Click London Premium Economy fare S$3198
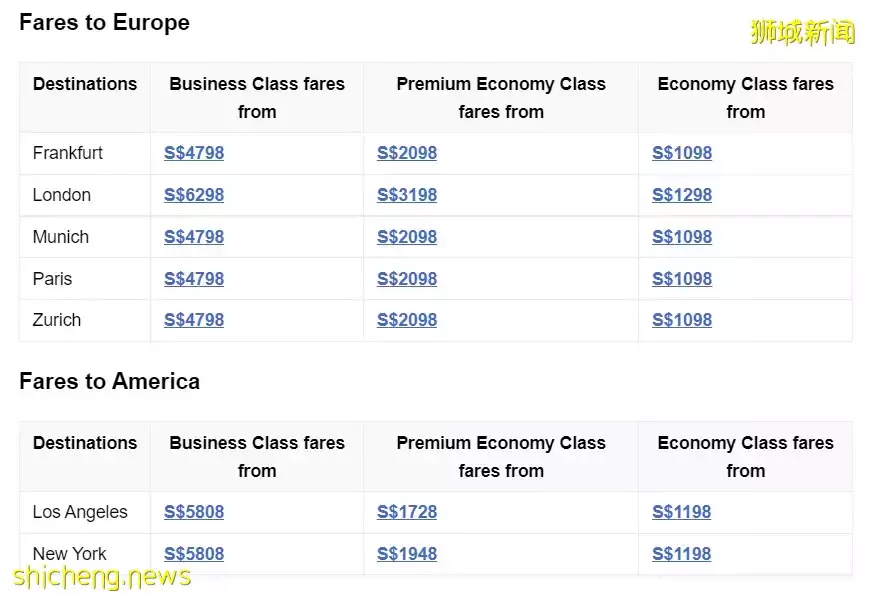Viewport: 870px width, 596px height. pyautogui.click(x=407, y=195)
